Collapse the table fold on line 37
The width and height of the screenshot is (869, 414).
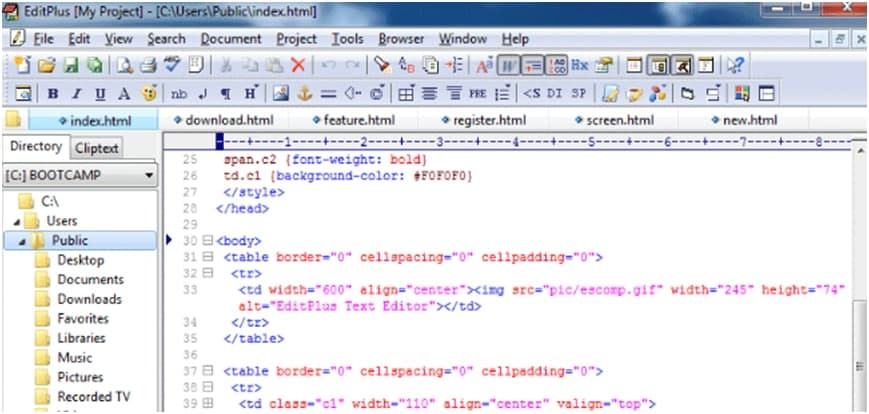click(x=208, y=371)
